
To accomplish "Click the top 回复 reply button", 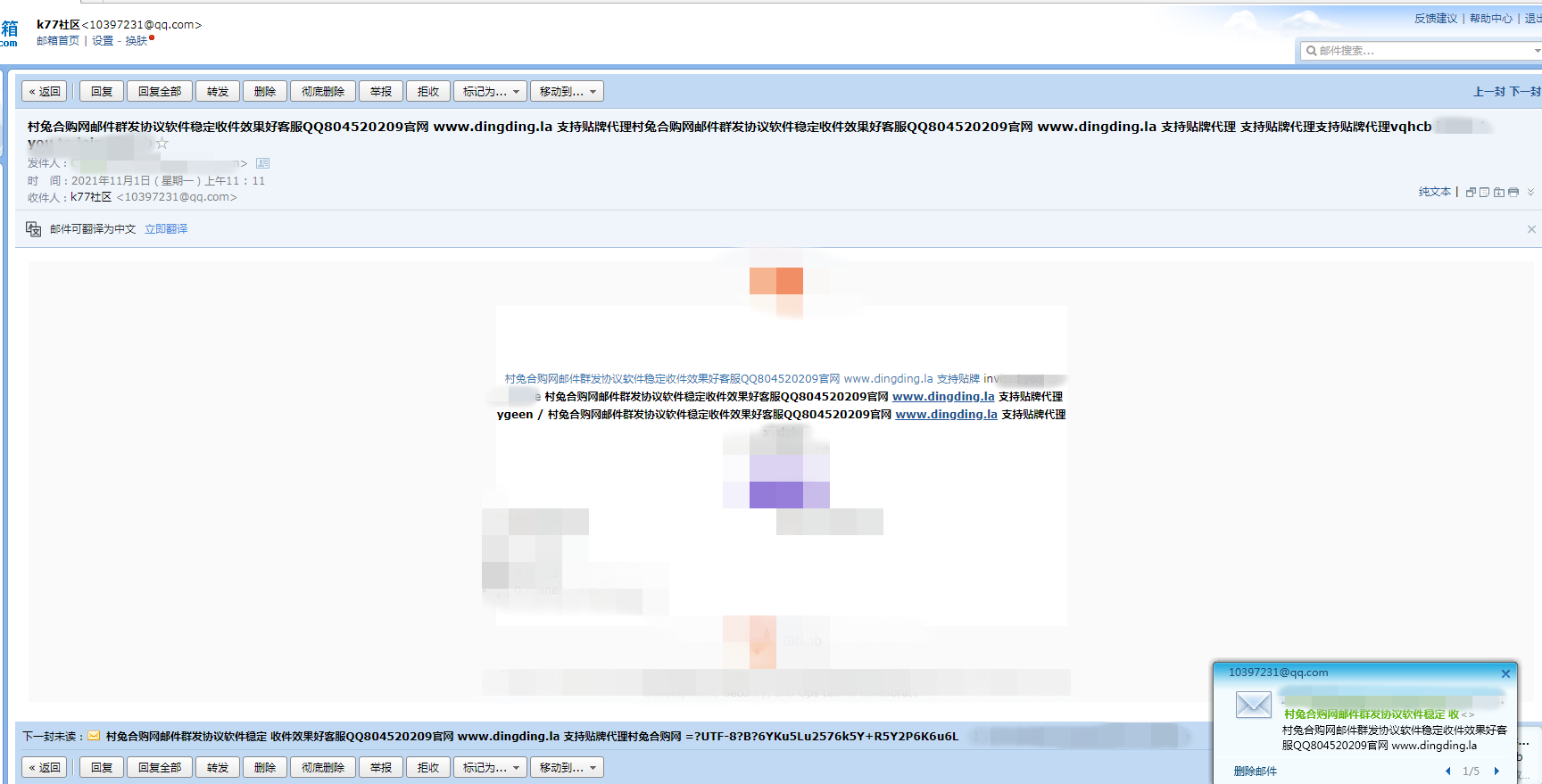I will [102, 91].
